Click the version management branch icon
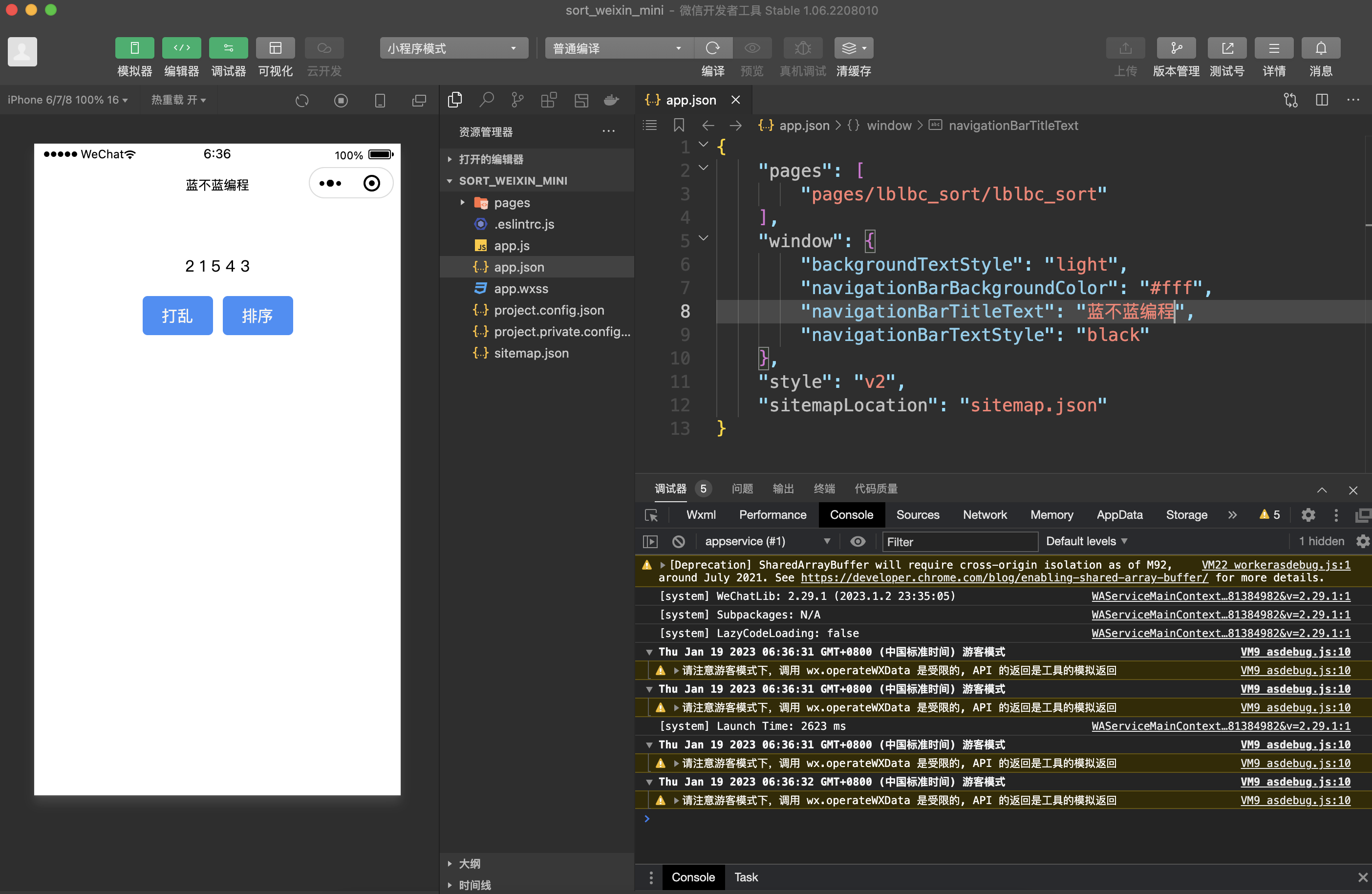1372x894 pixels. click(x=1176, y=48)
